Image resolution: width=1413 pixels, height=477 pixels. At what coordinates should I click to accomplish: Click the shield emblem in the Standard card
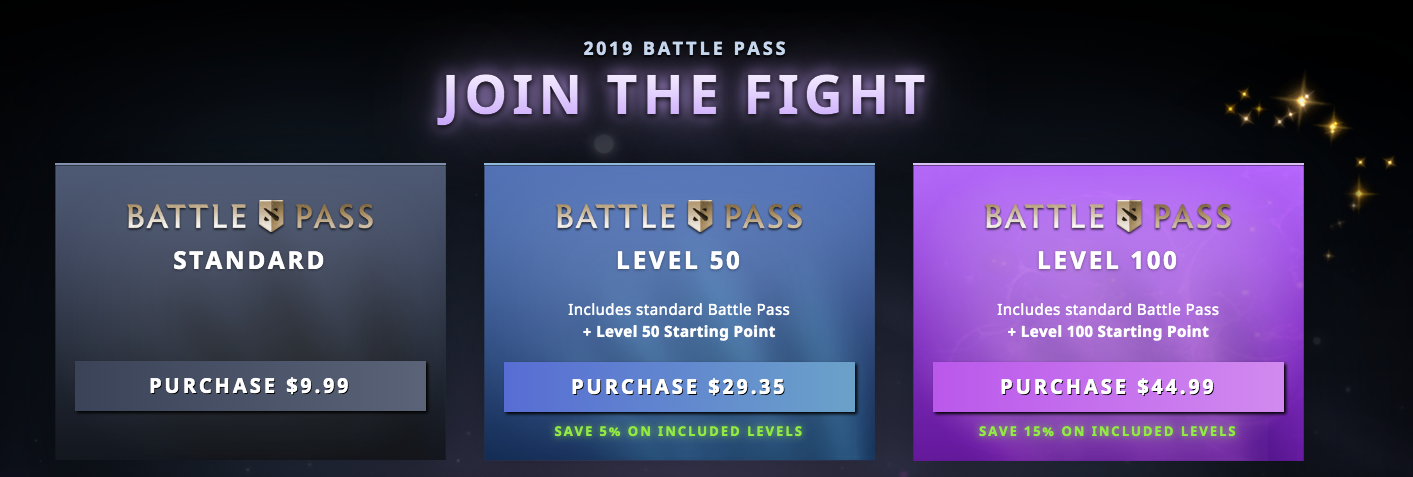pos(271,216)
